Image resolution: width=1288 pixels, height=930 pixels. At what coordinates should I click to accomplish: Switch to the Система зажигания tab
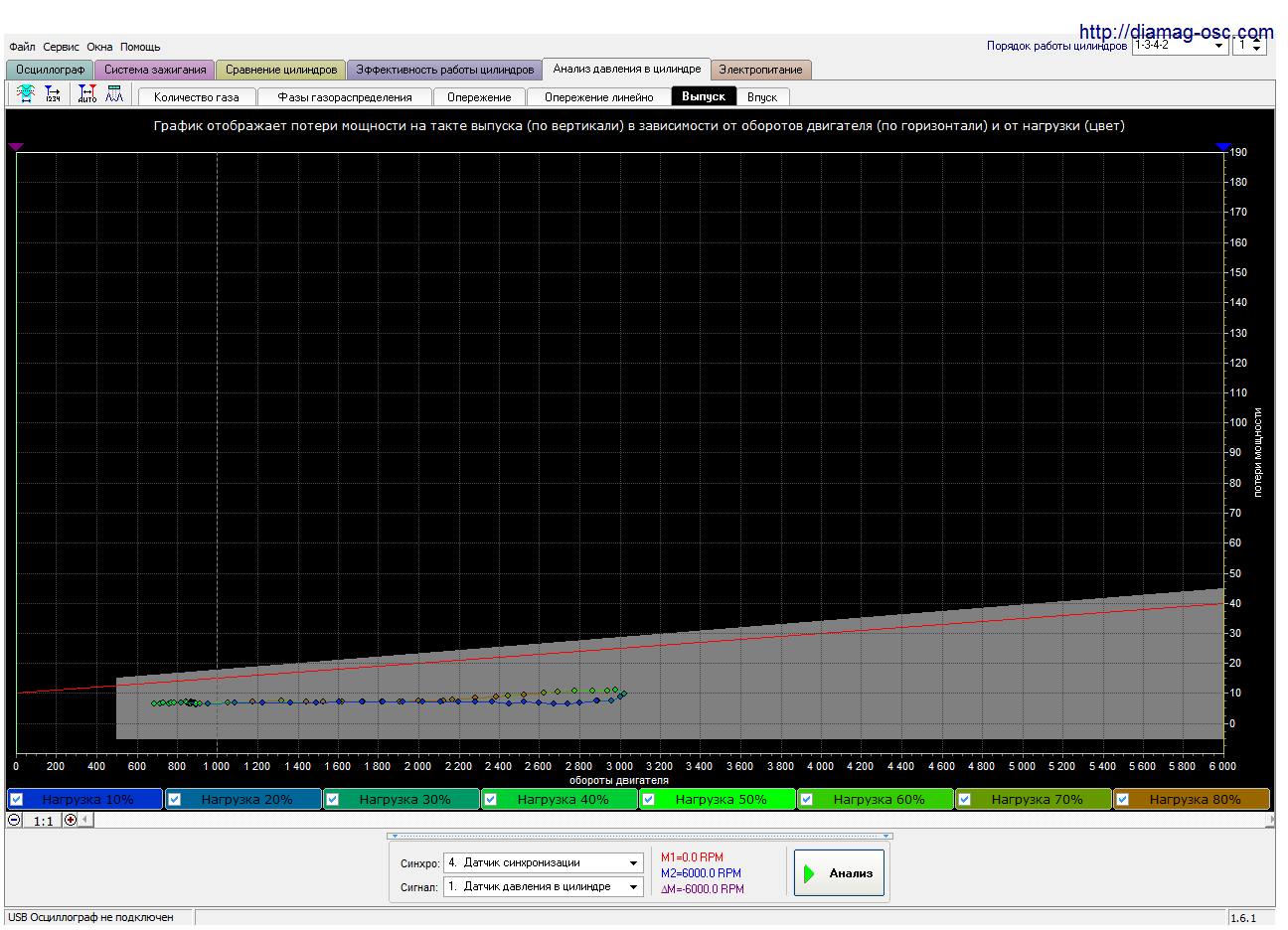155,70
